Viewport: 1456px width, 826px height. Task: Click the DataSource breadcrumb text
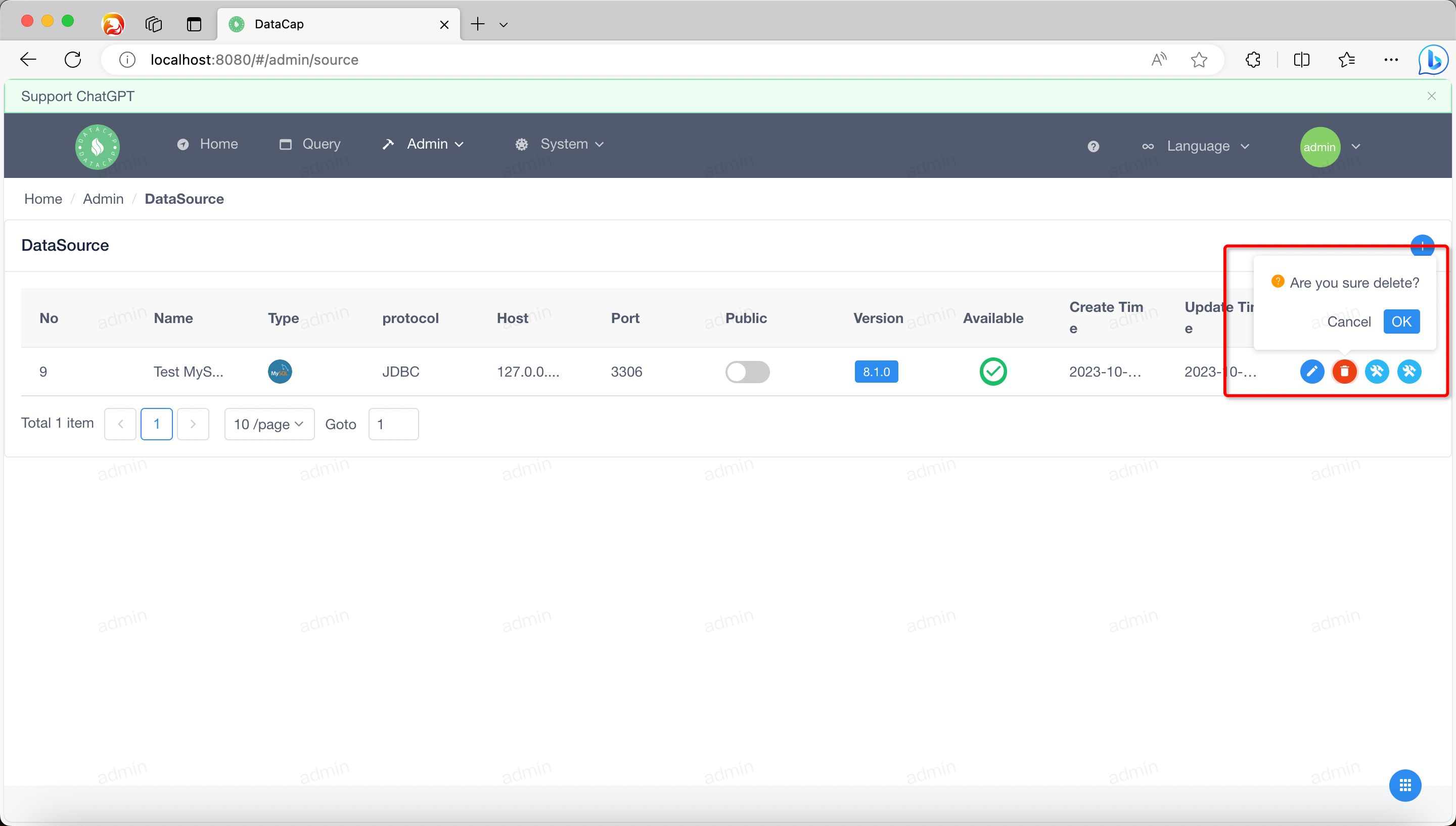click(x=185, y=199)
